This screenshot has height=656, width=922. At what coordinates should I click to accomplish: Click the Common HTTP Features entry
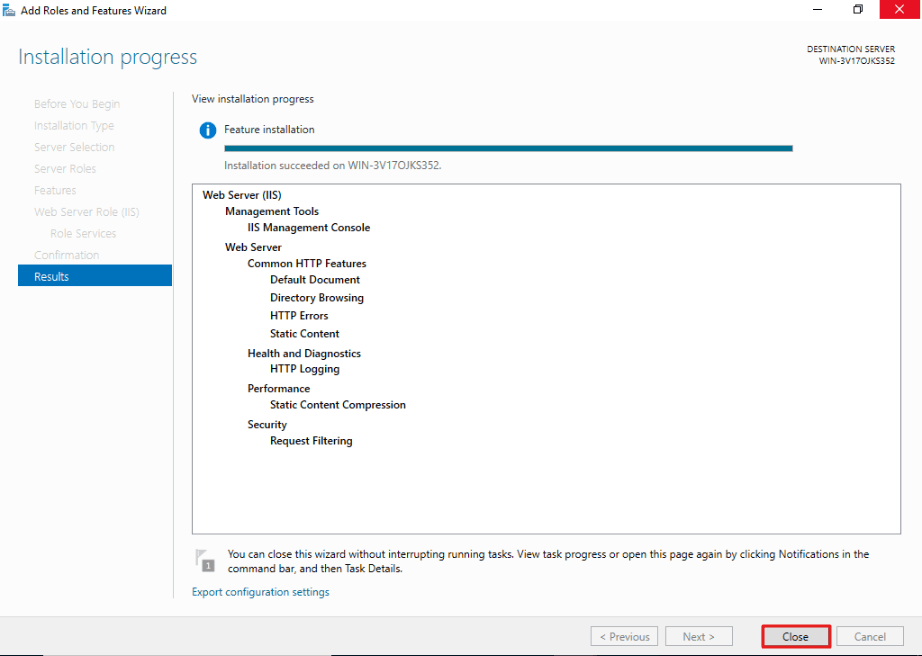point(307,263)
